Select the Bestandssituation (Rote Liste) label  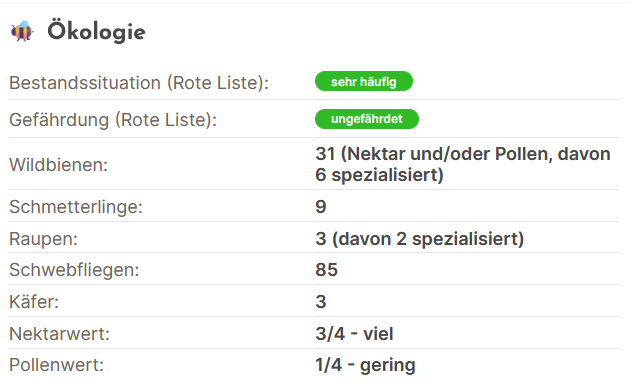coord(139,83)
